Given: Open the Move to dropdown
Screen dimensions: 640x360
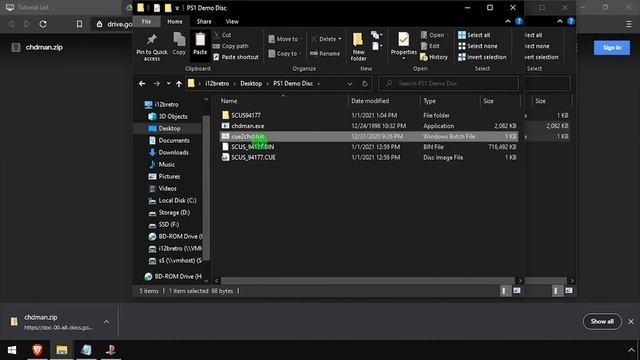Looking at the screenshot, I should (x=285, y=39).
